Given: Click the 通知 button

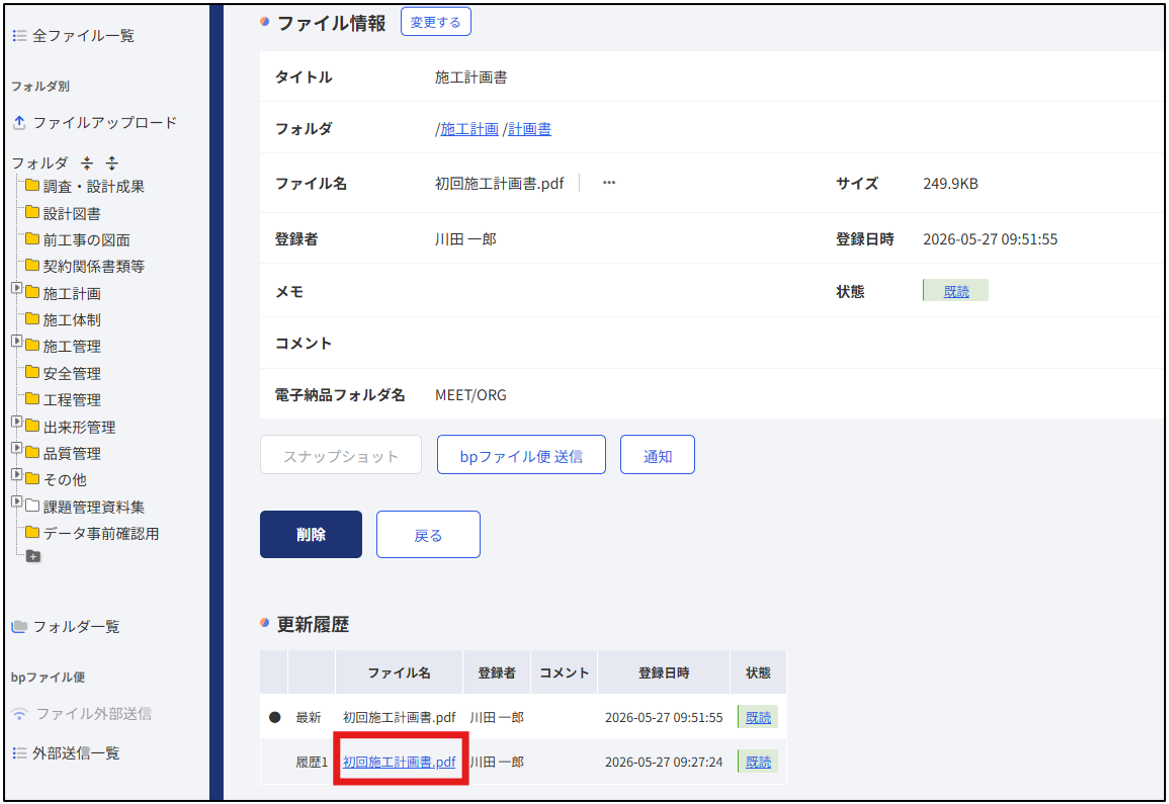Looking at the screenshot, I should 658,455.
